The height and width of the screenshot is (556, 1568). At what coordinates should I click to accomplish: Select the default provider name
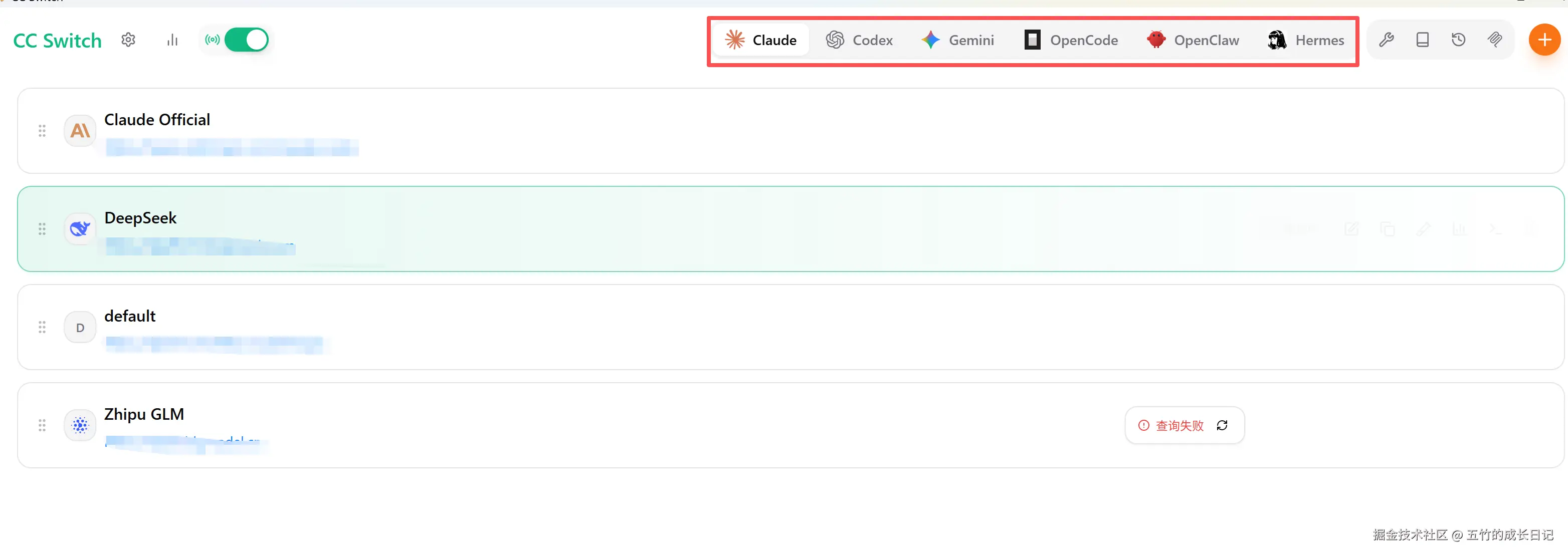[130, 316]
